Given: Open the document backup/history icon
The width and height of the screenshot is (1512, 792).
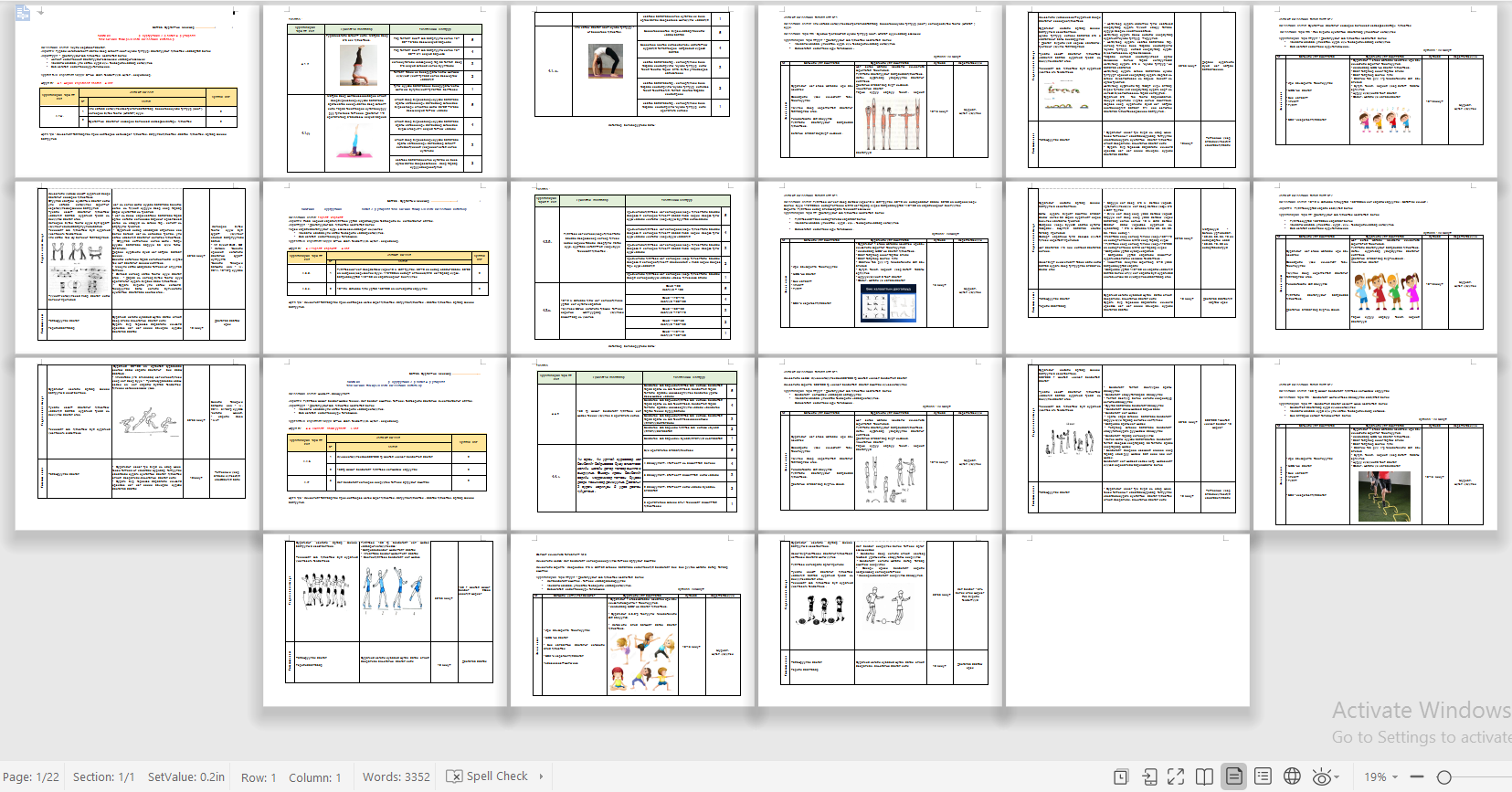Looking at the screenshot, I should tap(1120, 776).
